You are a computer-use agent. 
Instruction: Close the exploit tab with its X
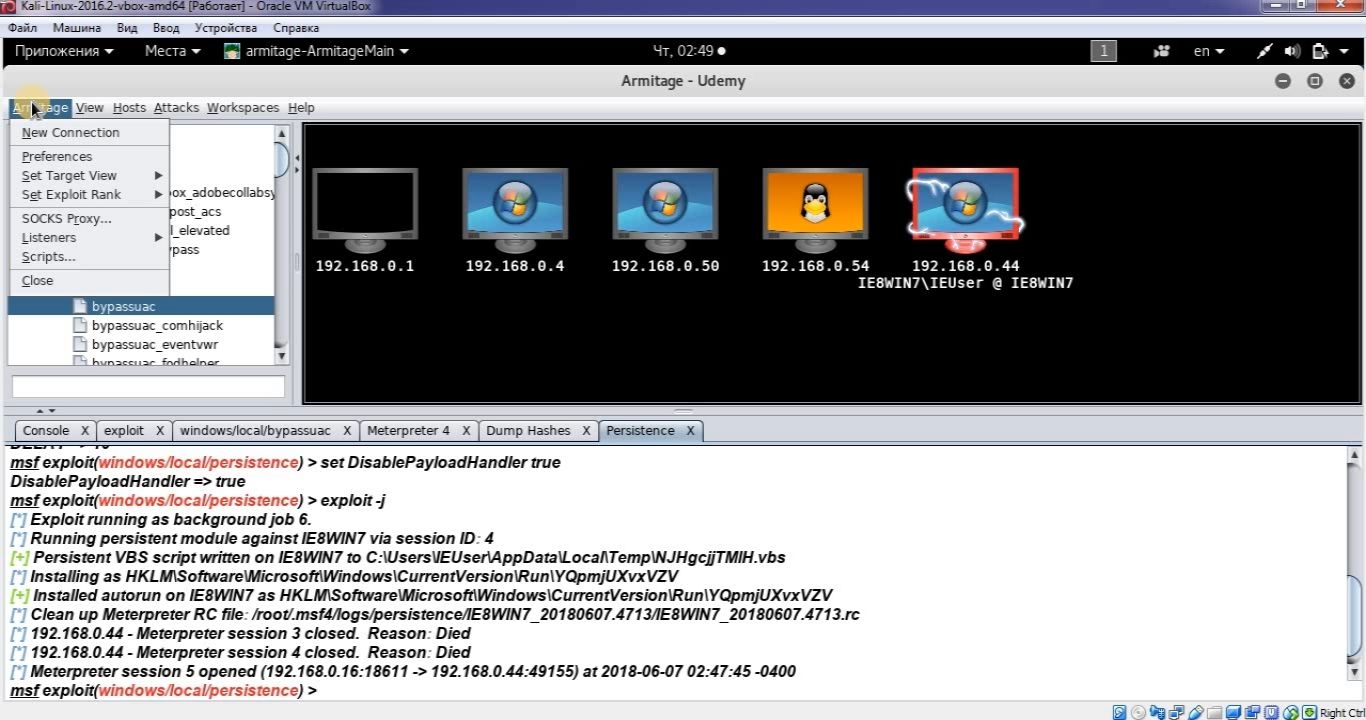159,431
